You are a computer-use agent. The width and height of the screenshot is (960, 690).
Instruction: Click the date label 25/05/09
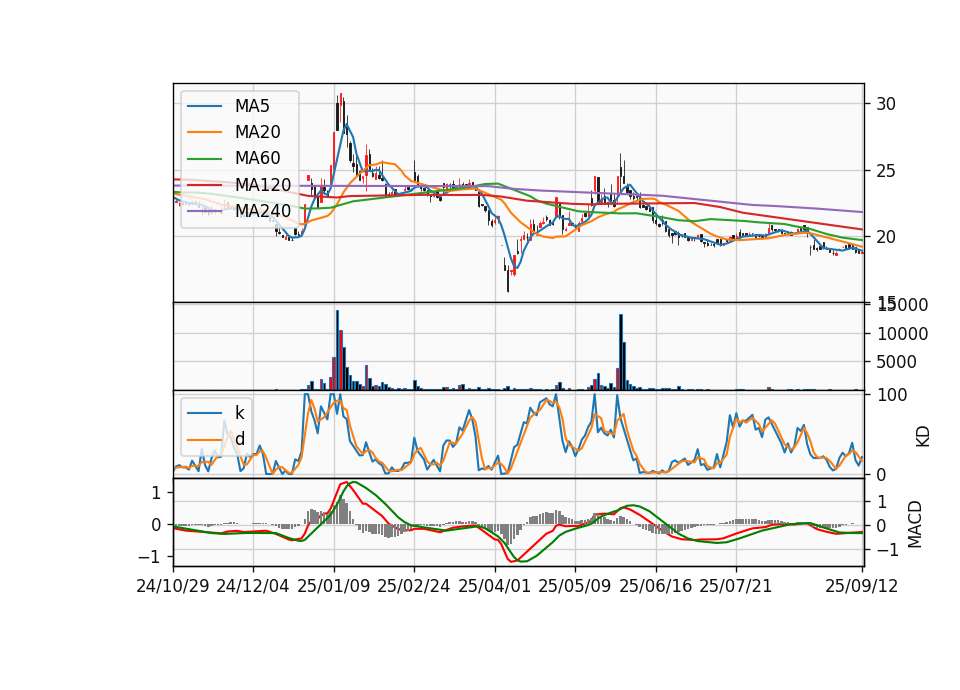tap(575, 586)
